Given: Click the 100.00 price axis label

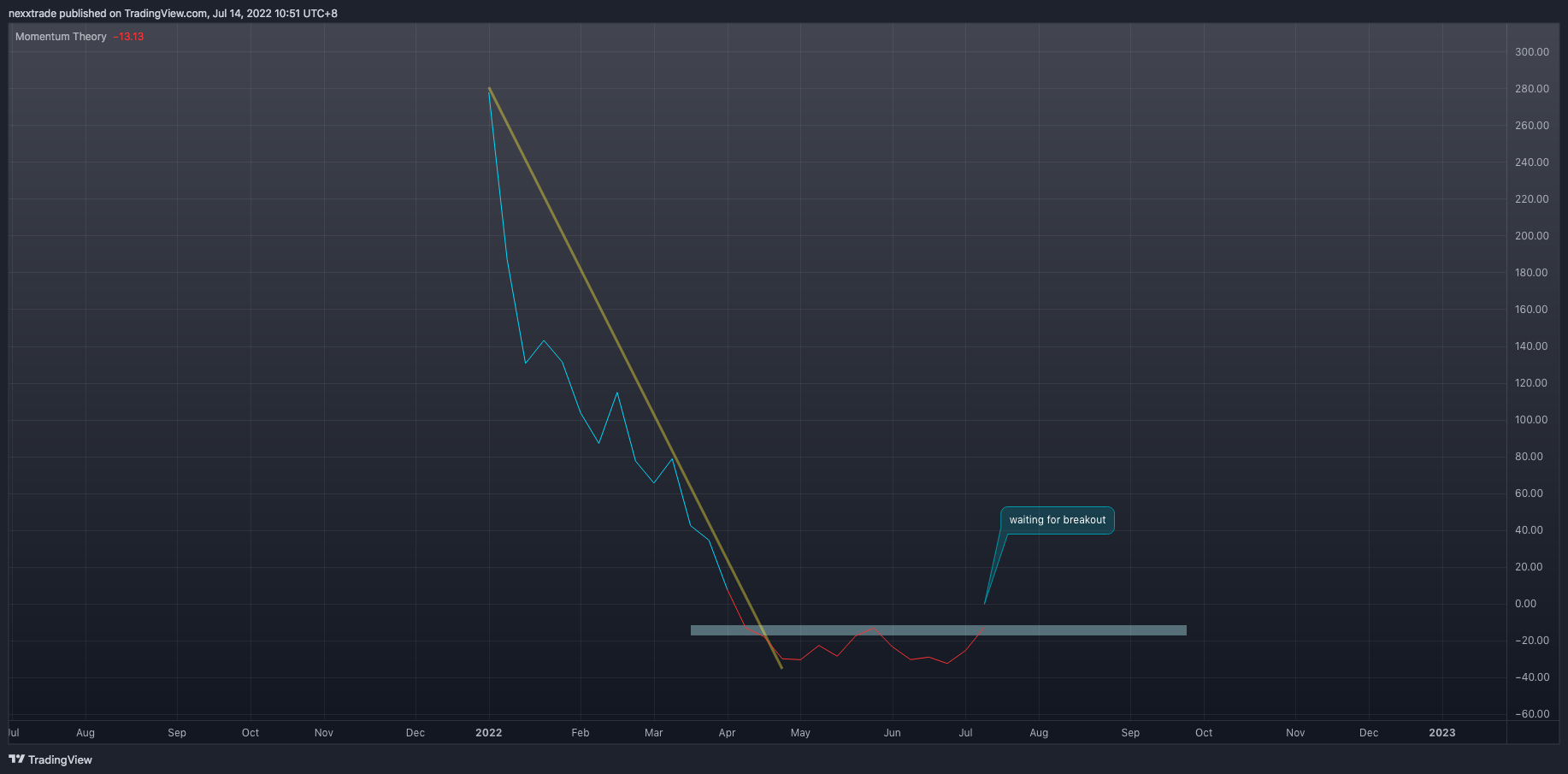Looking at the screenshot, I should [1531, 420].
